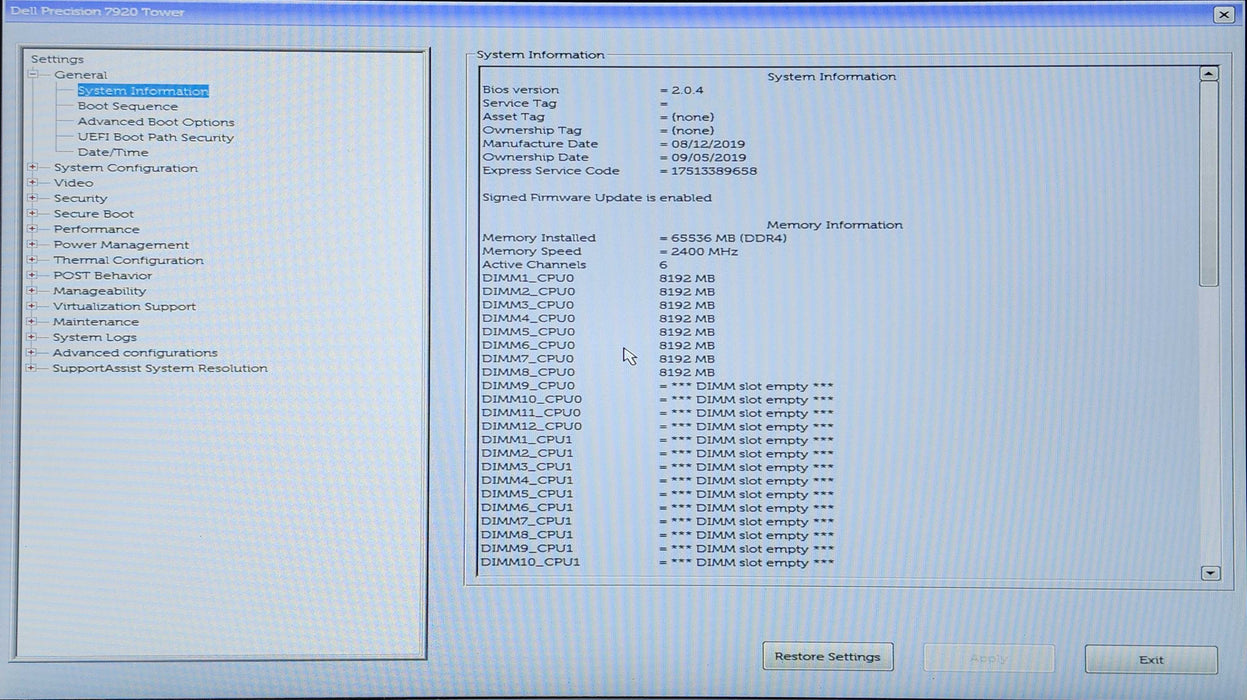
Task: Click the Restore Settings button
Action: [x=827, y=657]
